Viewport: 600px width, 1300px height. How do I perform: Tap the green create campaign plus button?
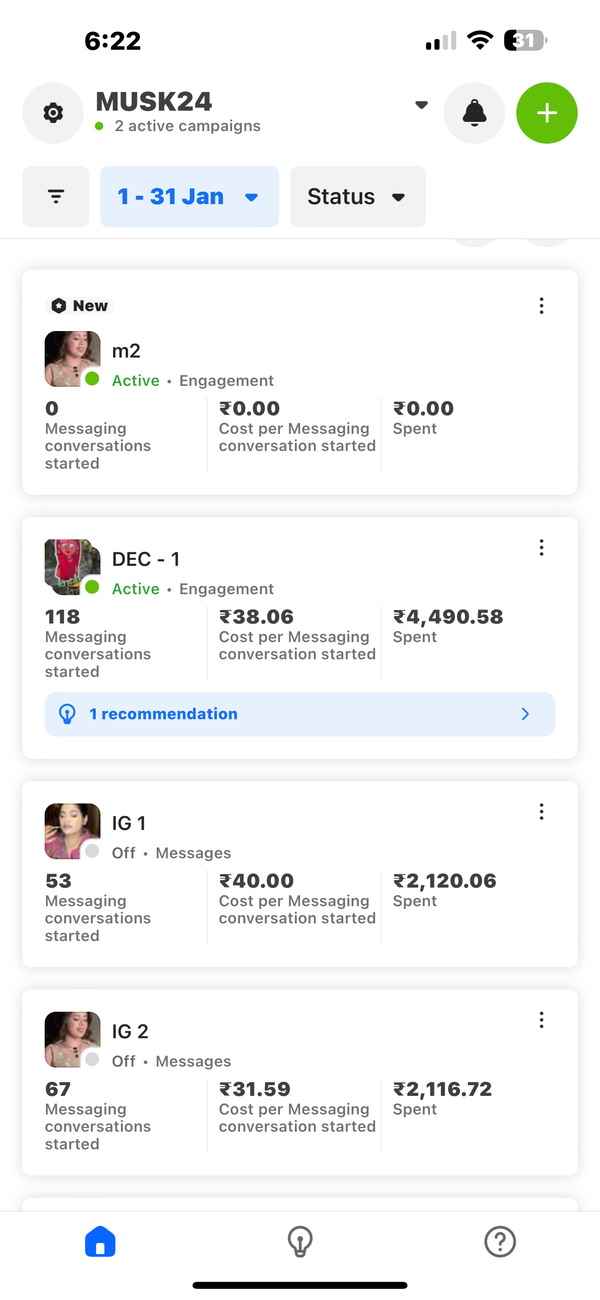pyautogui.click(x=546, y=113)
